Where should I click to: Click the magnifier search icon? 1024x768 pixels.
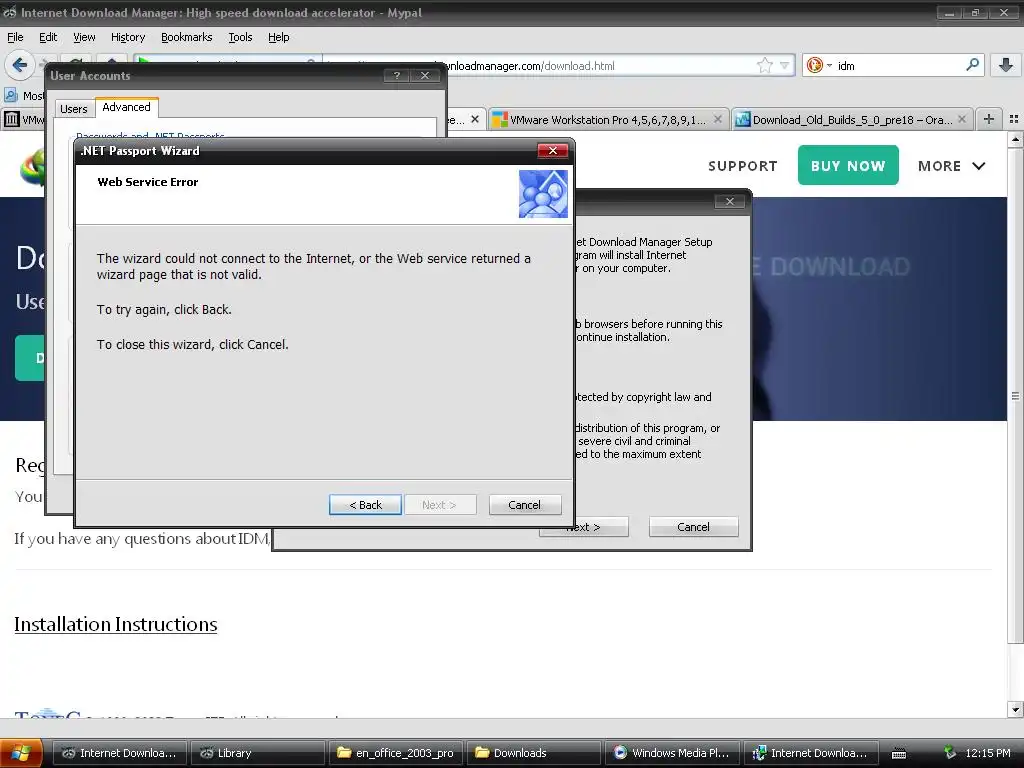tap(972, 65)
